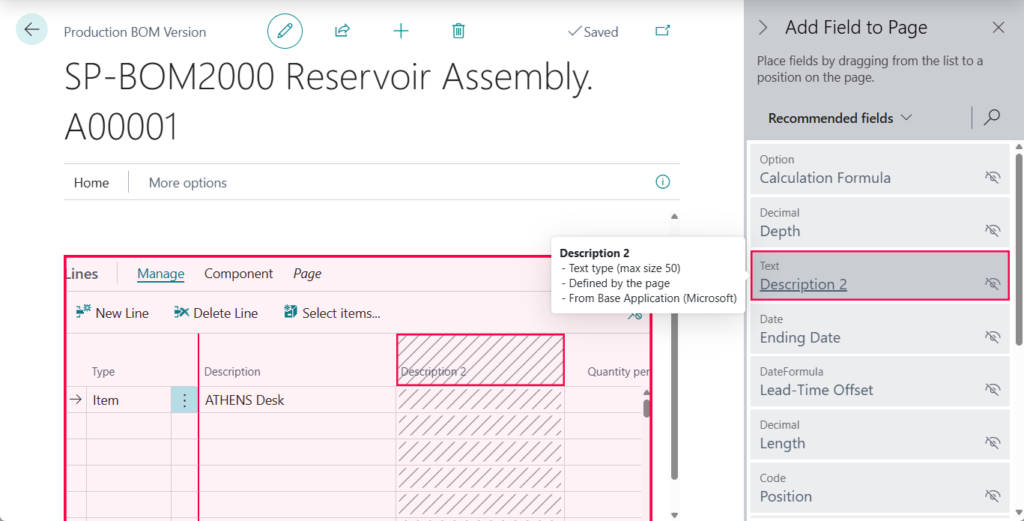This screenshot has height=521, width=1024.
Task: Toggle visibility icon for Lead-Time Offset
Action: click(992, 390)
